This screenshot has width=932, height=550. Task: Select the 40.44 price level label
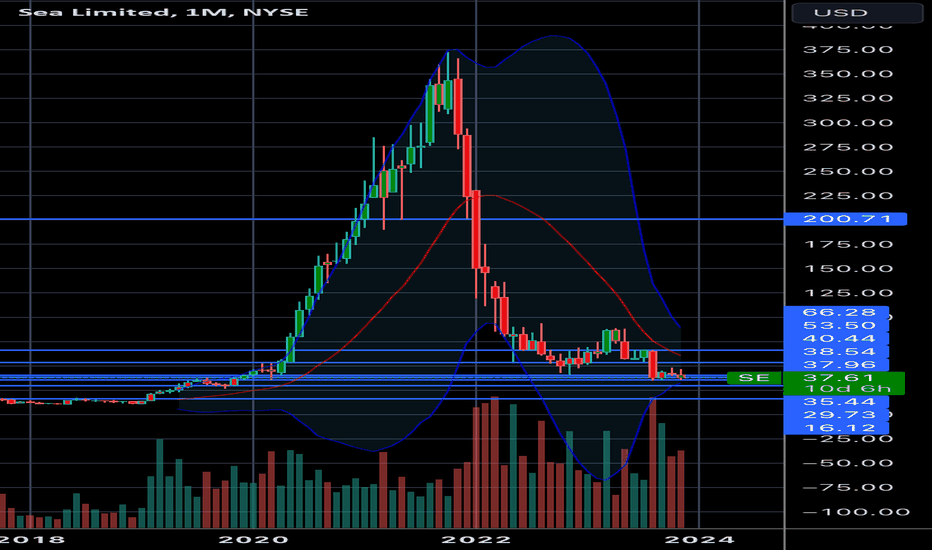click(x=837, y=338)
